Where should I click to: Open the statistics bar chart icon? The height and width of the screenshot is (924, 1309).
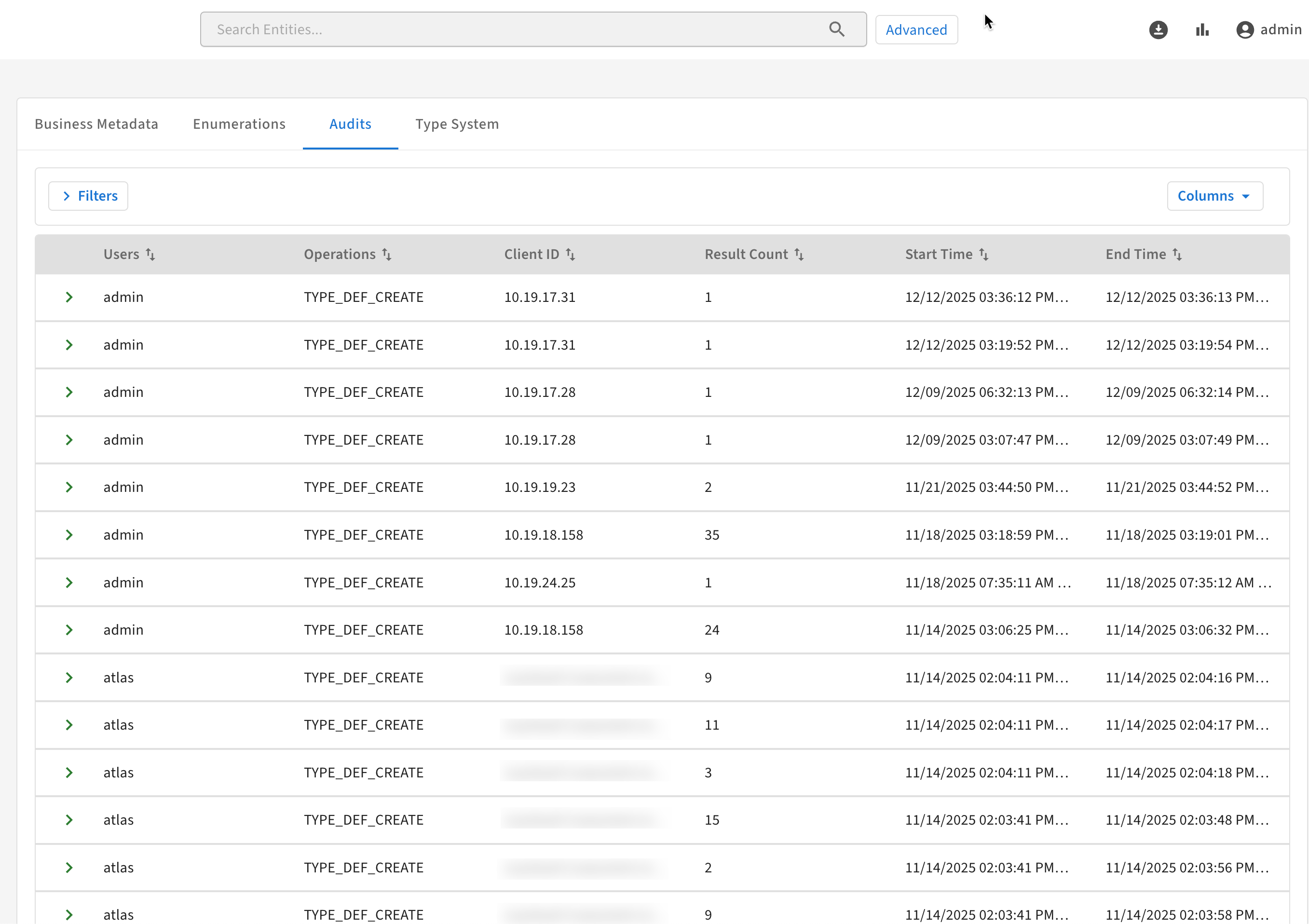1202,29
